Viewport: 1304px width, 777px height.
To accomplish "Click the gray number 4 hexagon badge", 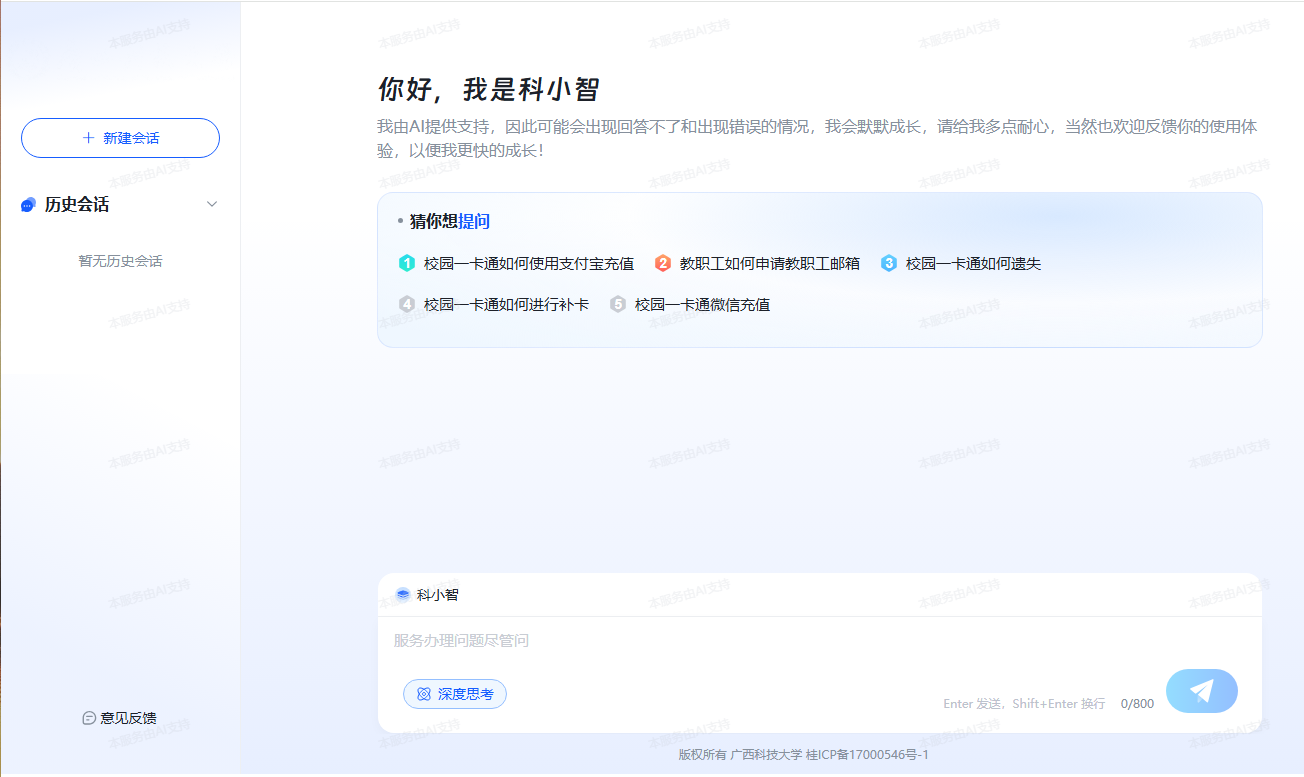I will point(407,304).
